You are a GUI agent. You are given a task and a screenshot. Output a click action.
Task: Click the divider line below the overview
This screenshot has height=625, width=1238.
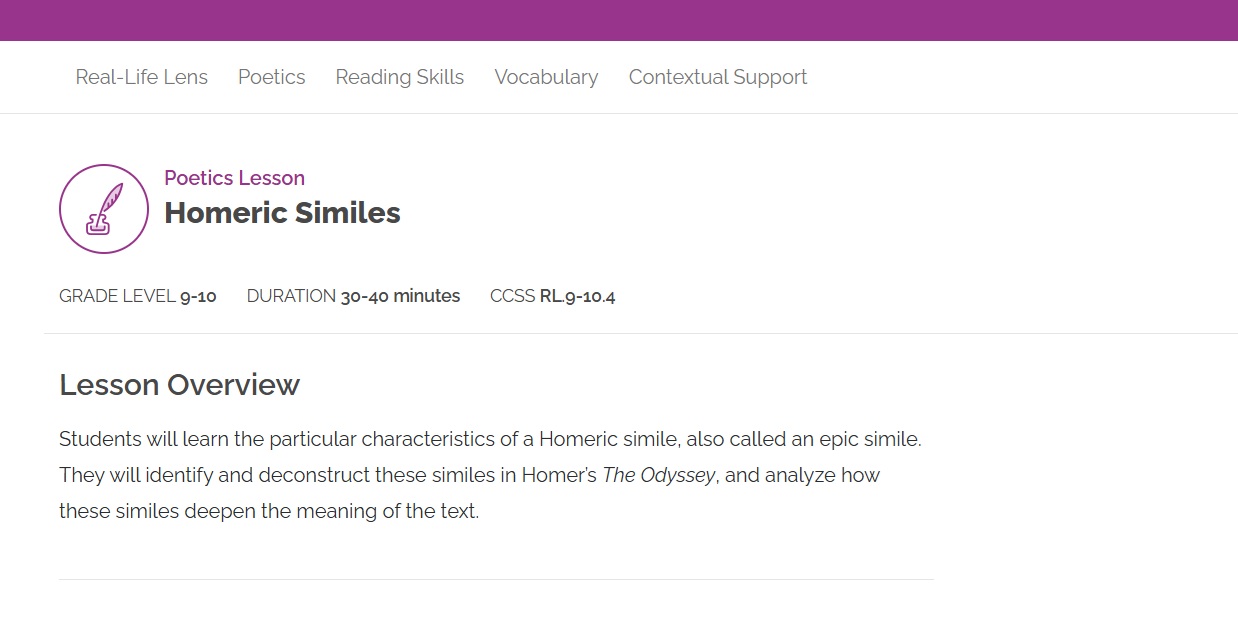click(496, 579)
